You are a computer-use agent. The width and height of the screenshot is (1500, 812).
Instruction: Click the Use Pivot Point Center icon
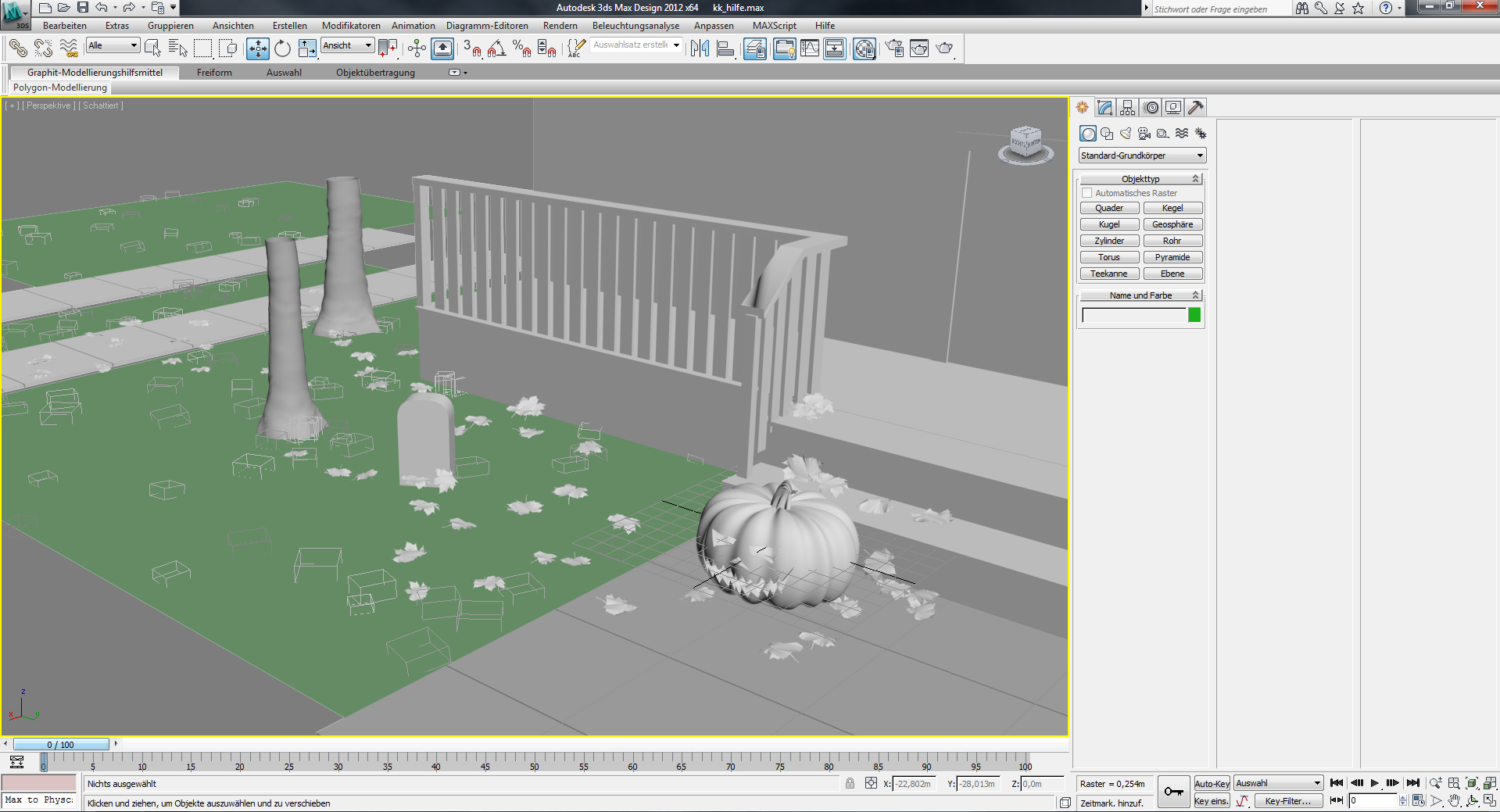pyautogui.click(x=388, y=48)
